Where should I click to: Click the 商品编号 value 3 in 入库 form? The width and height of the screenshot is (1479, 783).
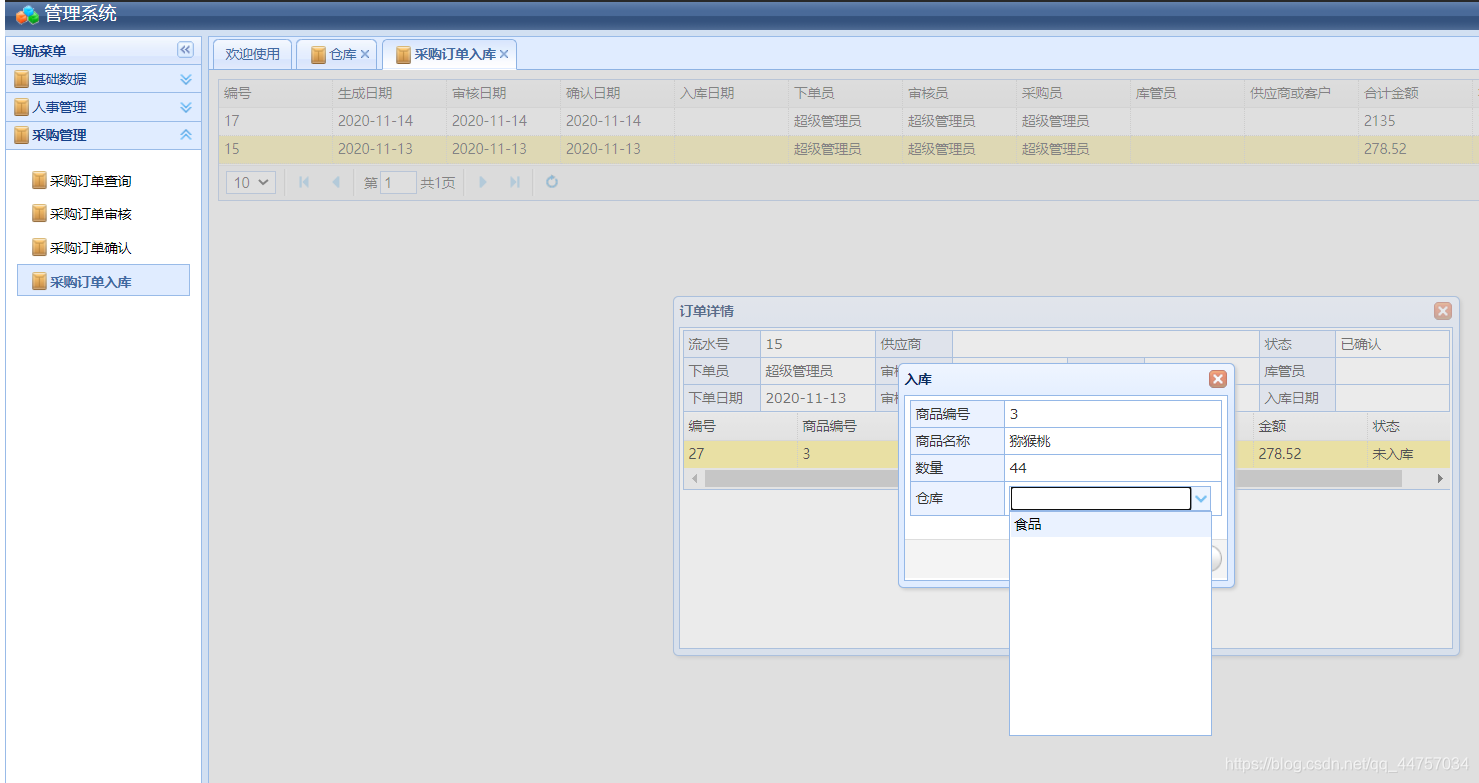[x=1113, y=414]
